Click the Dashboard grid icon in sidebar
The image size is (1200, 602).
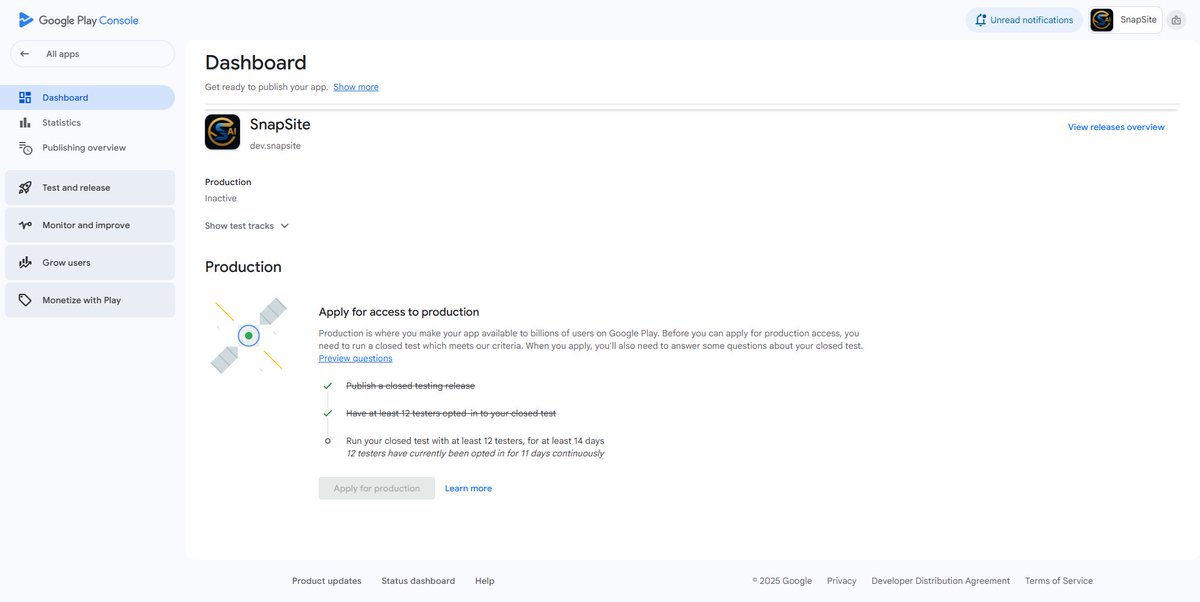click(x=25, y=98)
